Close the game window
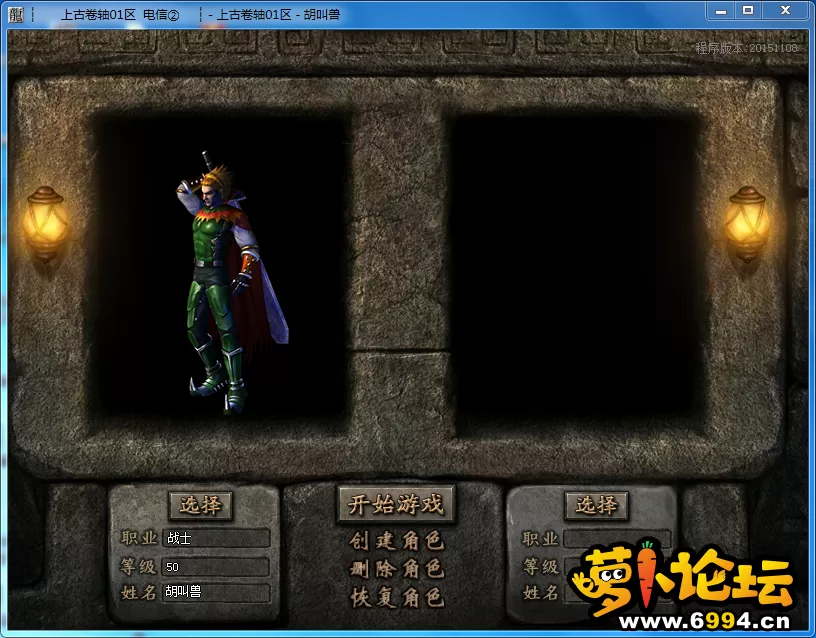 click(x=785, y=10)
